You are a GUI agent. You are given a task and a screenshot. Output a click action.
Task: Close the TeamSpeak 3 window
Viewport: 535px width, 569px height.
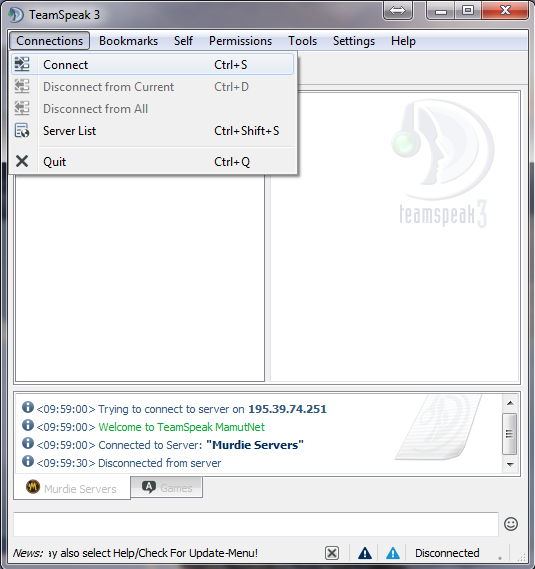point(505,11)
